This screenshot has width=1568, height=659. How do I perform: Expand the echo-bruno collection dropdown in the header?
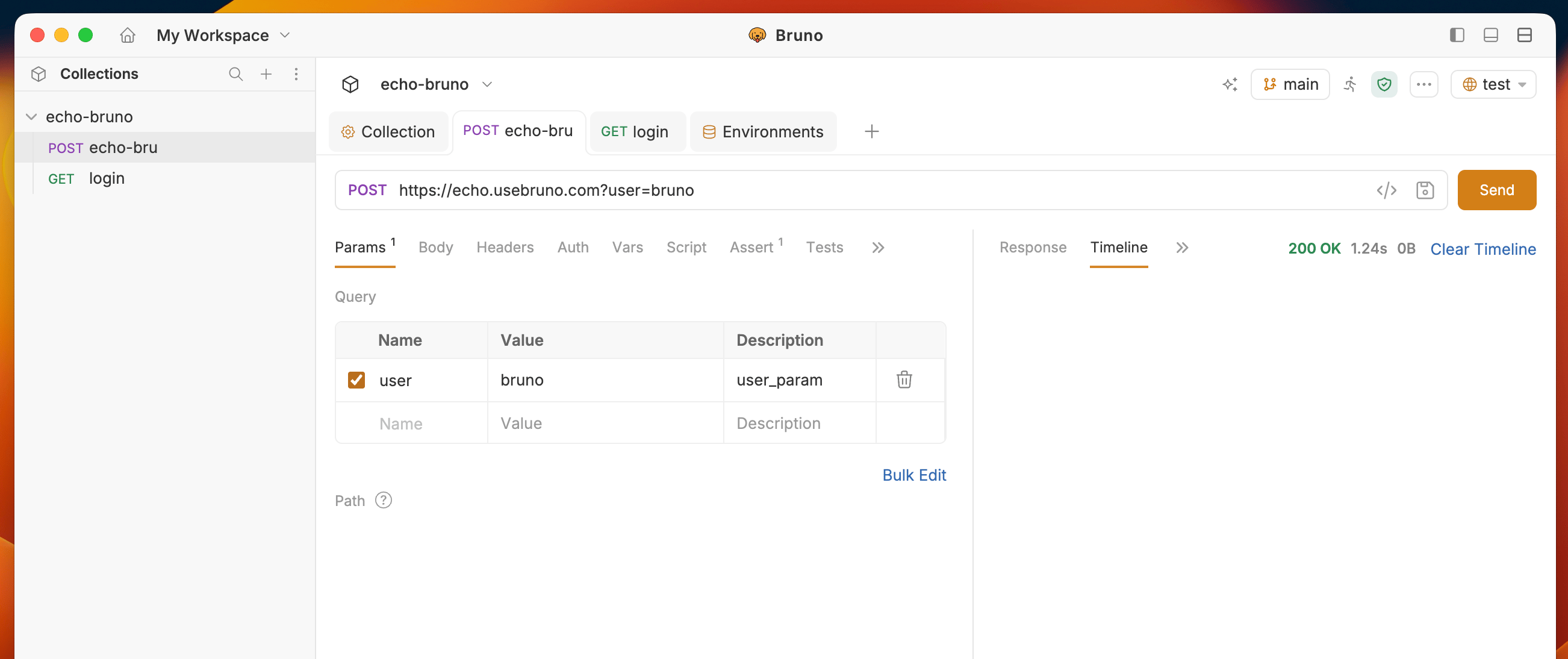coord(487,85)
